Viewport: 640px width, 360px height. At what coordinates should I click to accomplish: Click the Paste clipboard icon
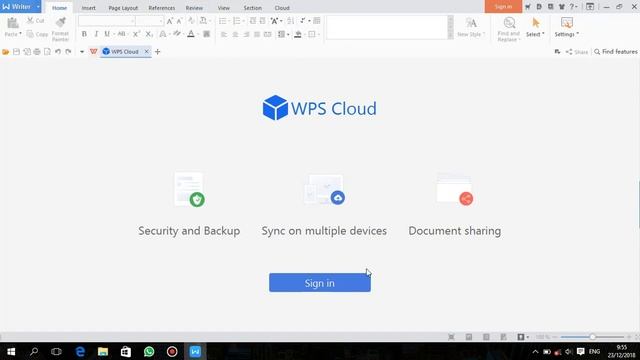coord(13,24)
